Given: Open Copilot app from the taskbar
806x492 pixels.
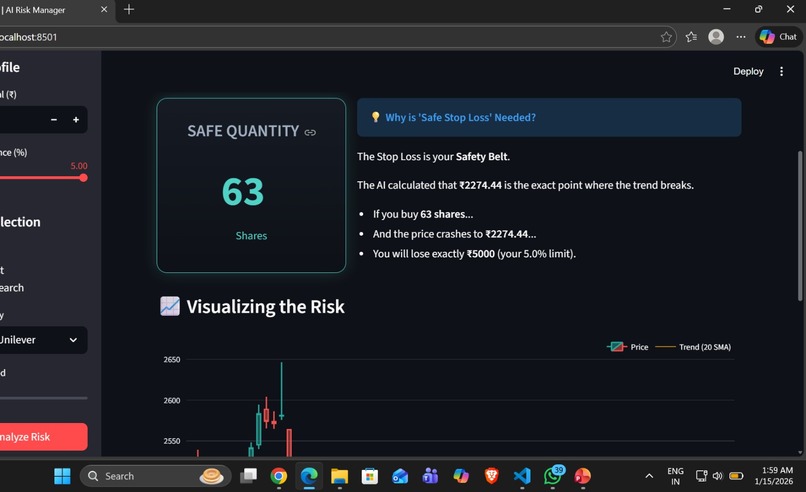Looking at the screenshot, I should click(x=461, y=476).
